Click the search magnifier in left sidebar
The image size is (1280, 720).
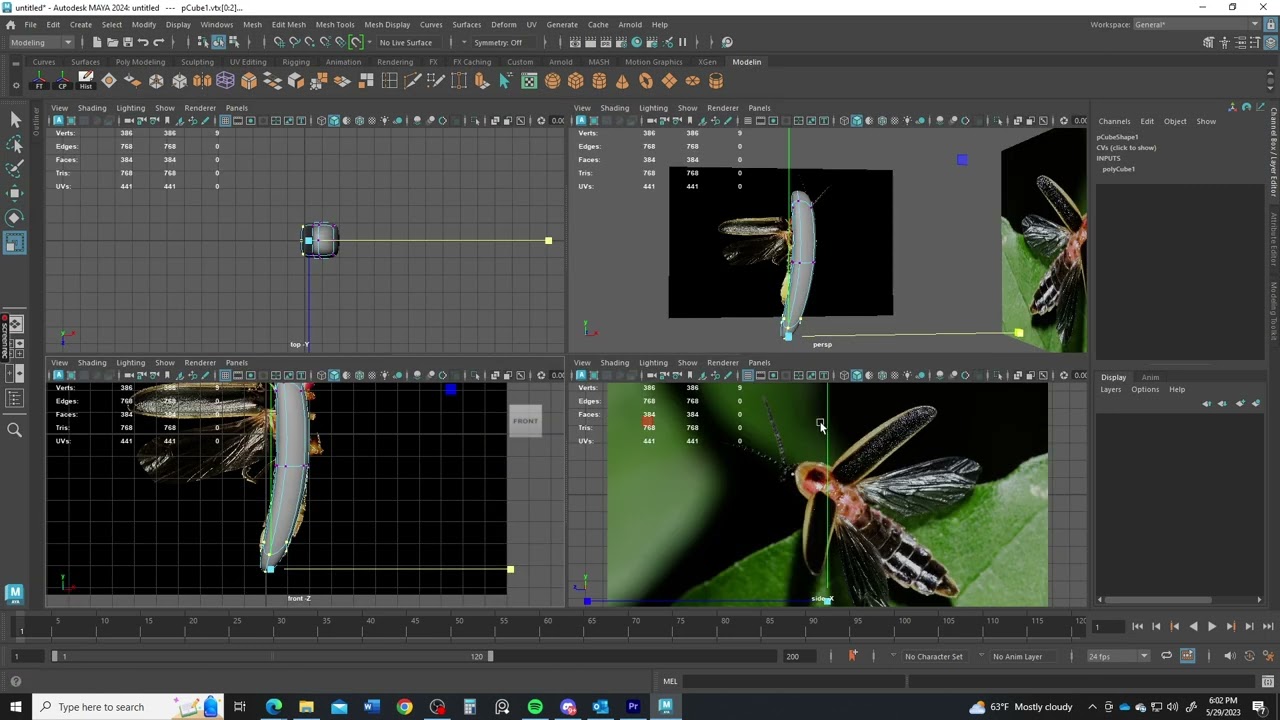click(14, 430)
